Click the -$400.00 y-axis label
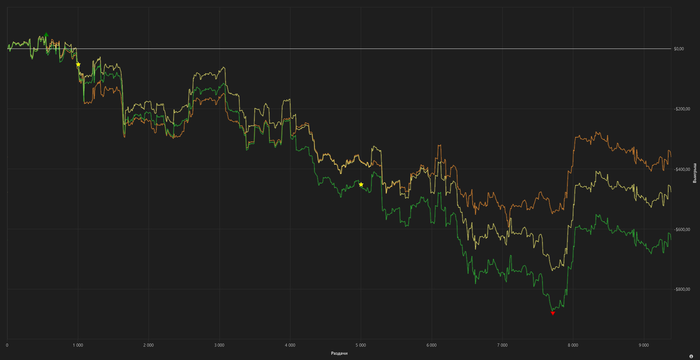 pyautogui.click(x=682, y=169)
